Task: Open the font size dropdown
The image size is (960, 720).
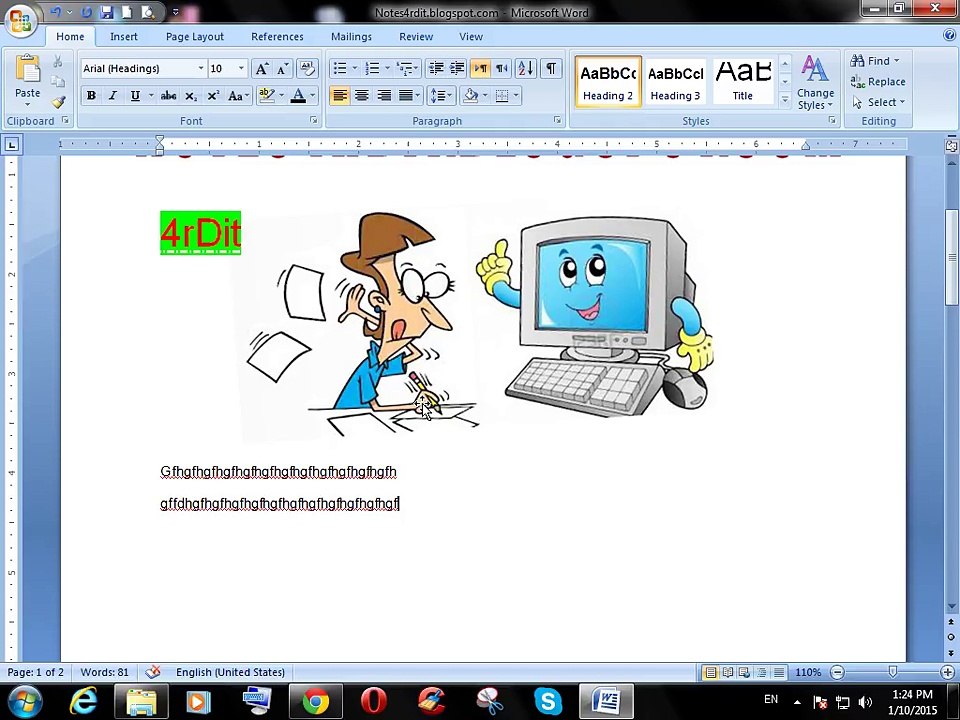Action: pos(241,69)
